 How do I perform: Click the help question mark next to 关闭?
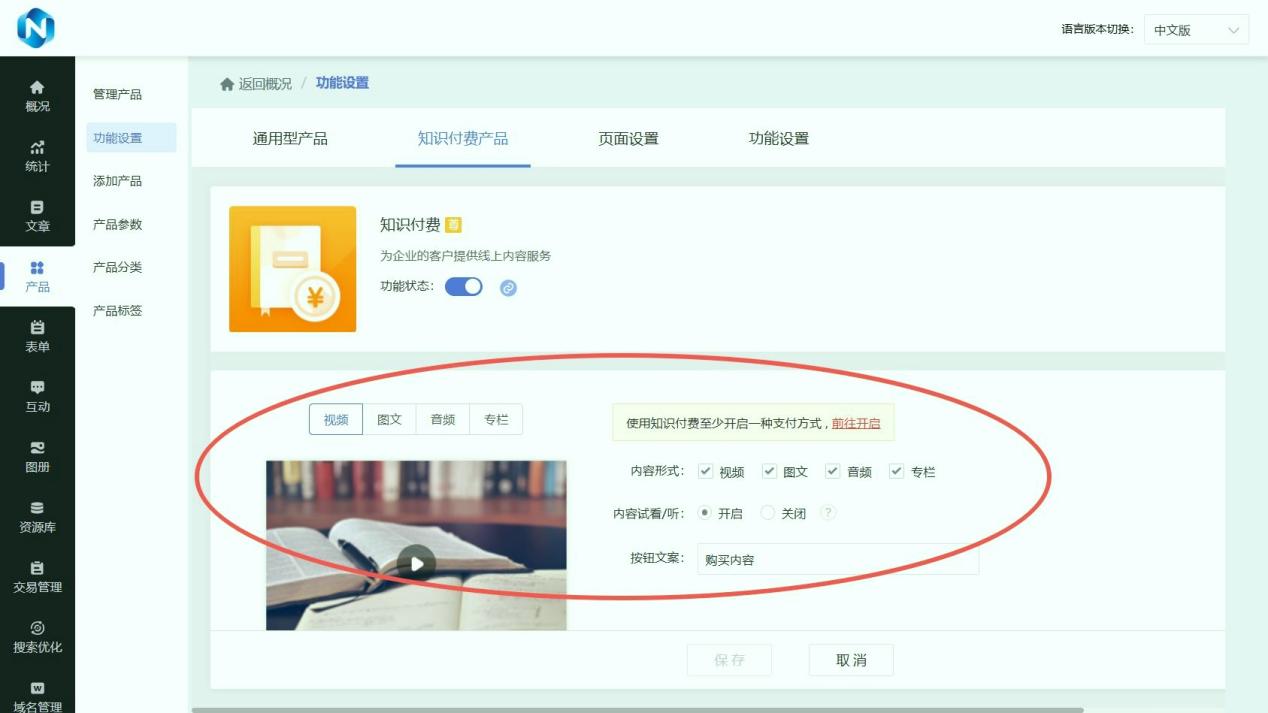point(827,512)
